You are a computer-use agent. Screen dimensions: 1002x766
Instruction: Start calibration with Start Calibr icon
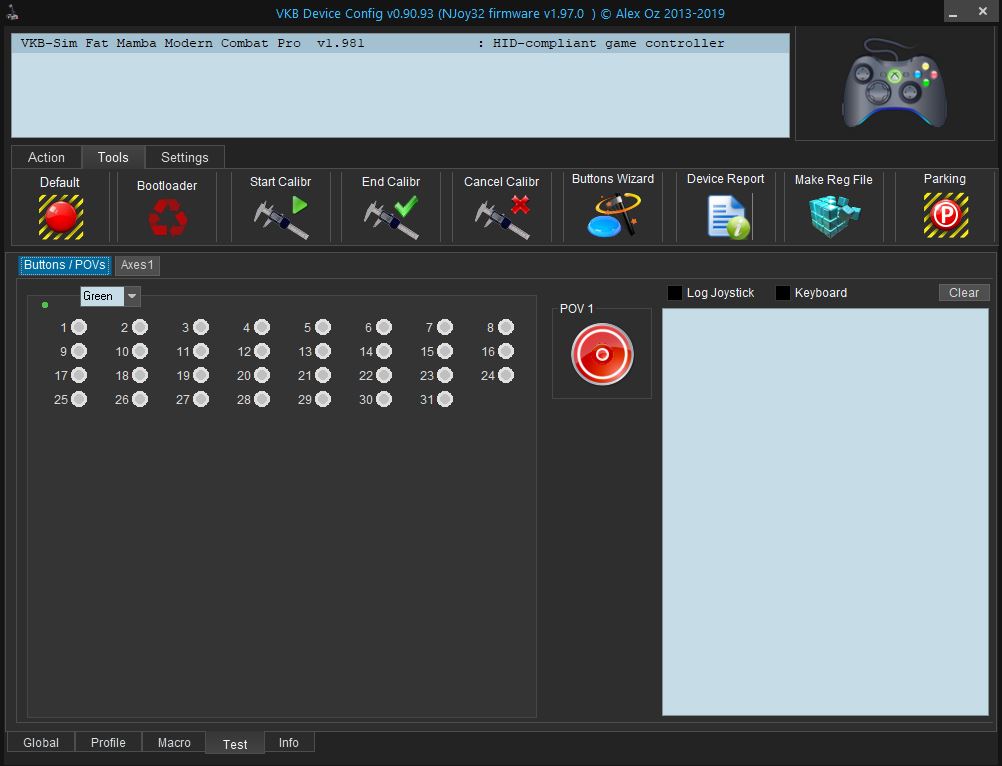pos(281,217)
